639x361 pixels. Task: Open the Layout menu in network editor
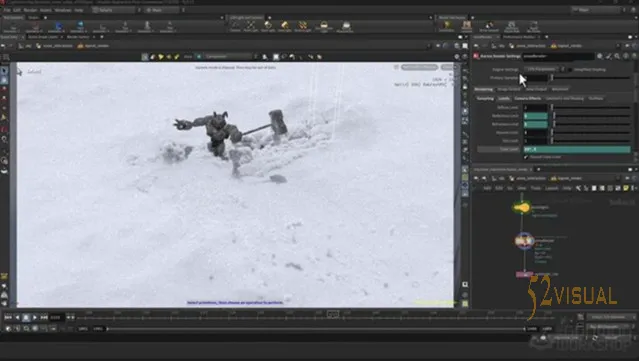(551, 188)
